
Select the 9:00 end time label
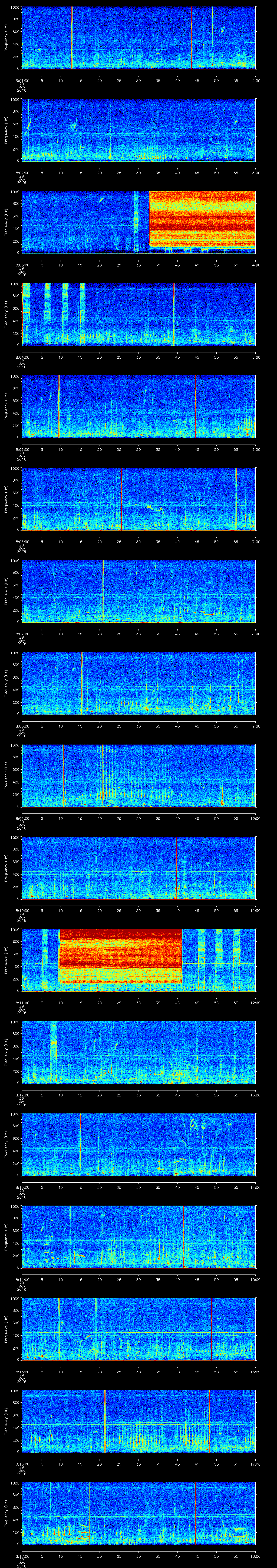coord(256,726)
